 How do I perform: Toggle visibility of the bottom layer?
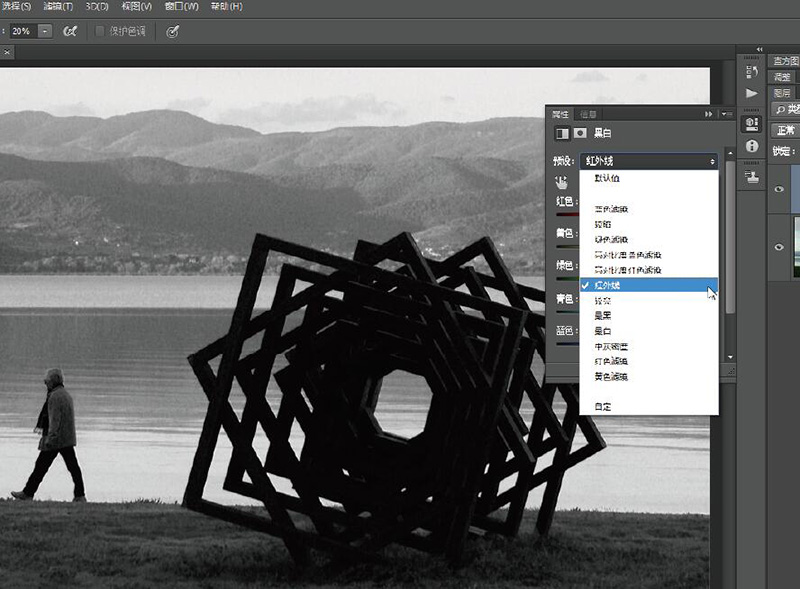pyautogui.click(x=780, y=246)
